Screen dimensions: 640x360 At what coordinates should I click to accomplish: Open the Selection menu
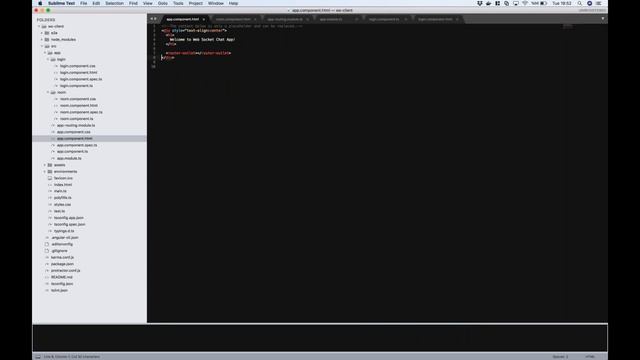pos(114,3)
